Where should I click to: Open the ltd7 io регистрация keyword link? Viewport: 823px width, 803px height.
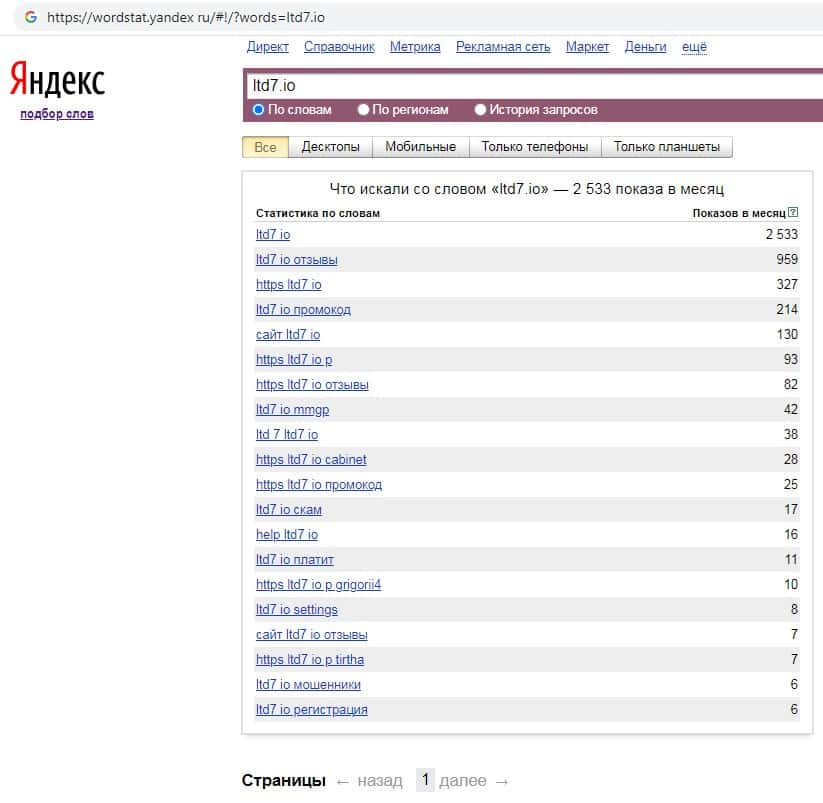[x=311, y=710]
